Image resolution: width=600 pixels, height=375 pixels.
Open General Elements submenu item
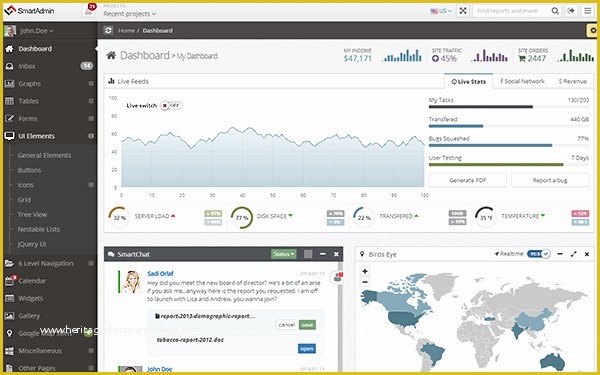point(44,155)
